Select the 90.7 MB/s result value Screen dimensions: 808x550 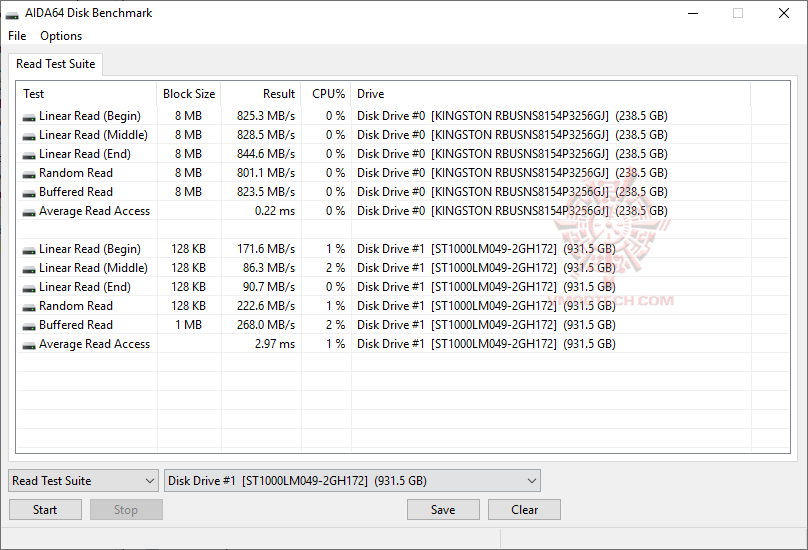[269, 287]
